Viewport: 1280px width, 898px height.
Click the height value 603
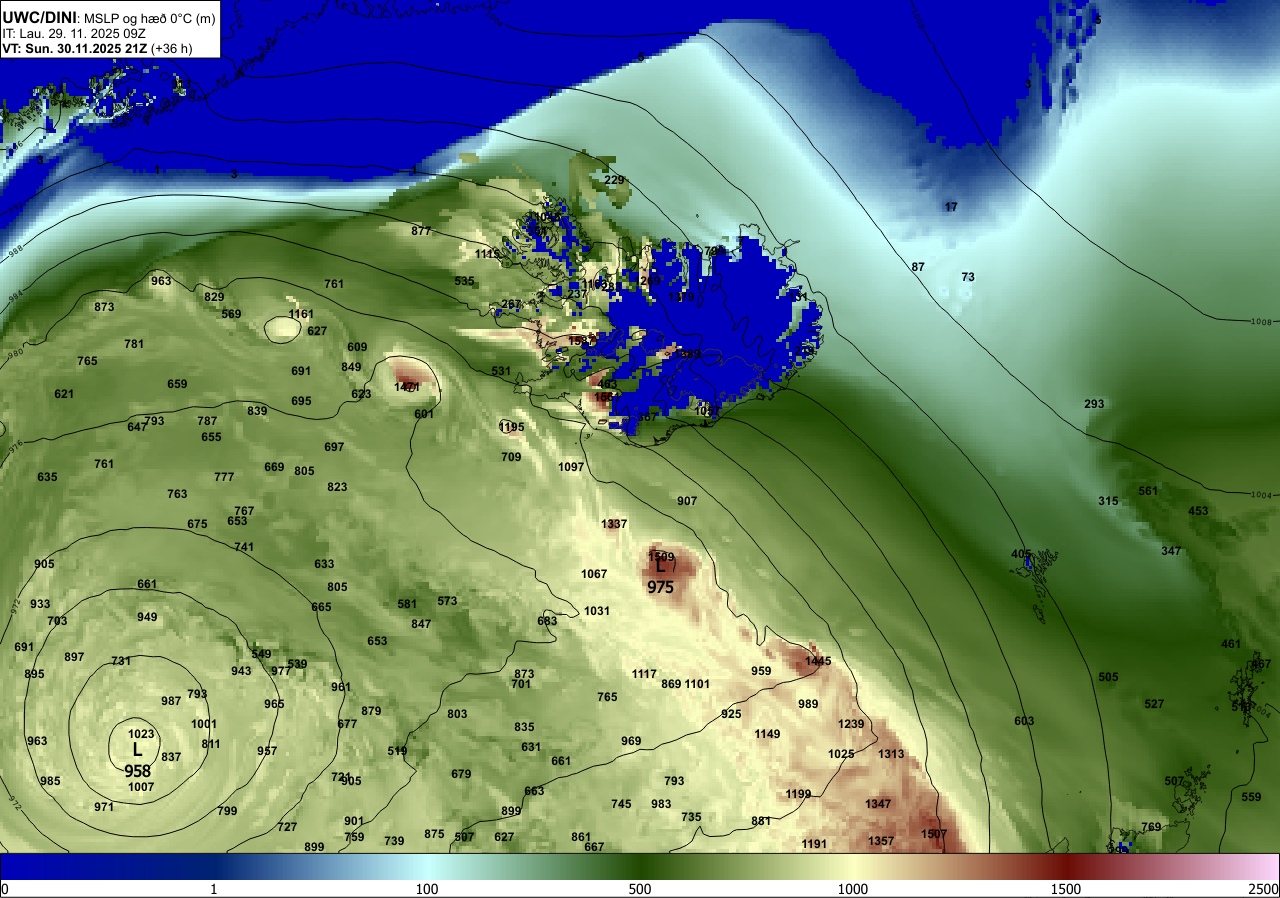pyautogui.click(x=1024, y=721)
